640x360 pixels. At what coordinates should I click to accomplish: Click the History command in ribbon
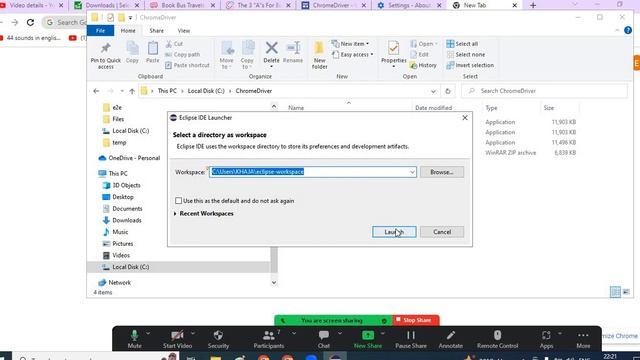tap(423, 65)
